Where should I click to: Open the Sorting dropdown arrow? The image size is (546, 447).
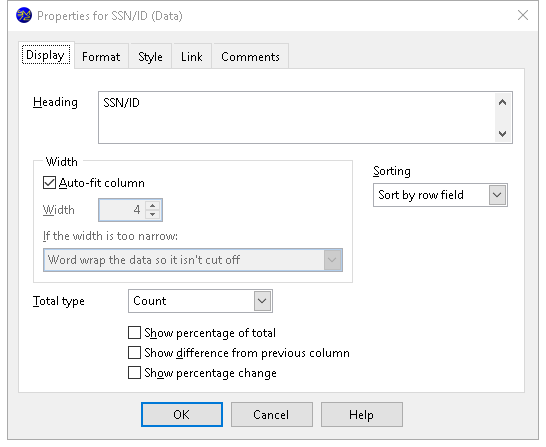pyautogui.click(x=497, y=195)
